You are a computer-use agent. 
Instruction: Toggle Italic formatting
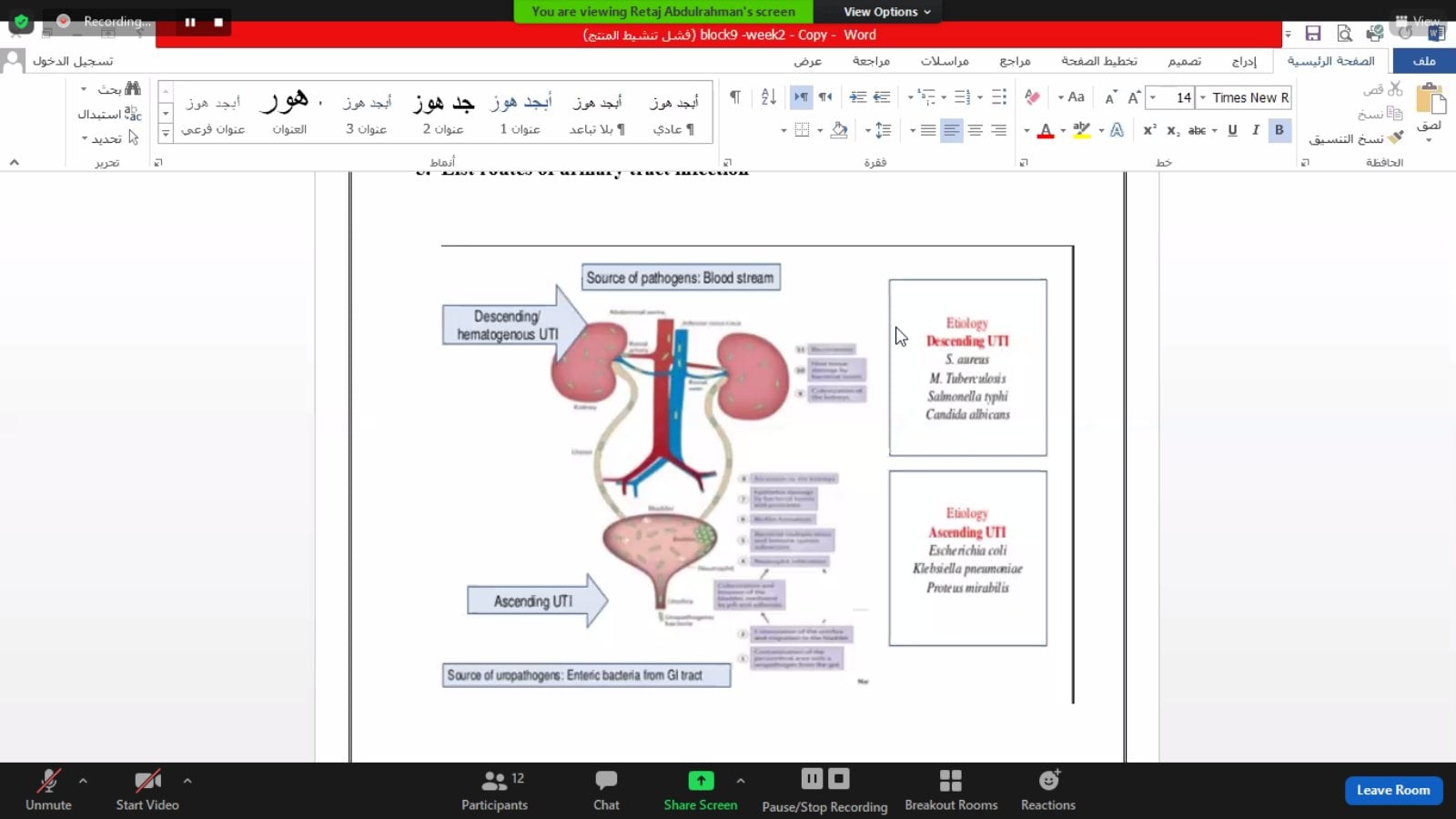pos(1256,130)
